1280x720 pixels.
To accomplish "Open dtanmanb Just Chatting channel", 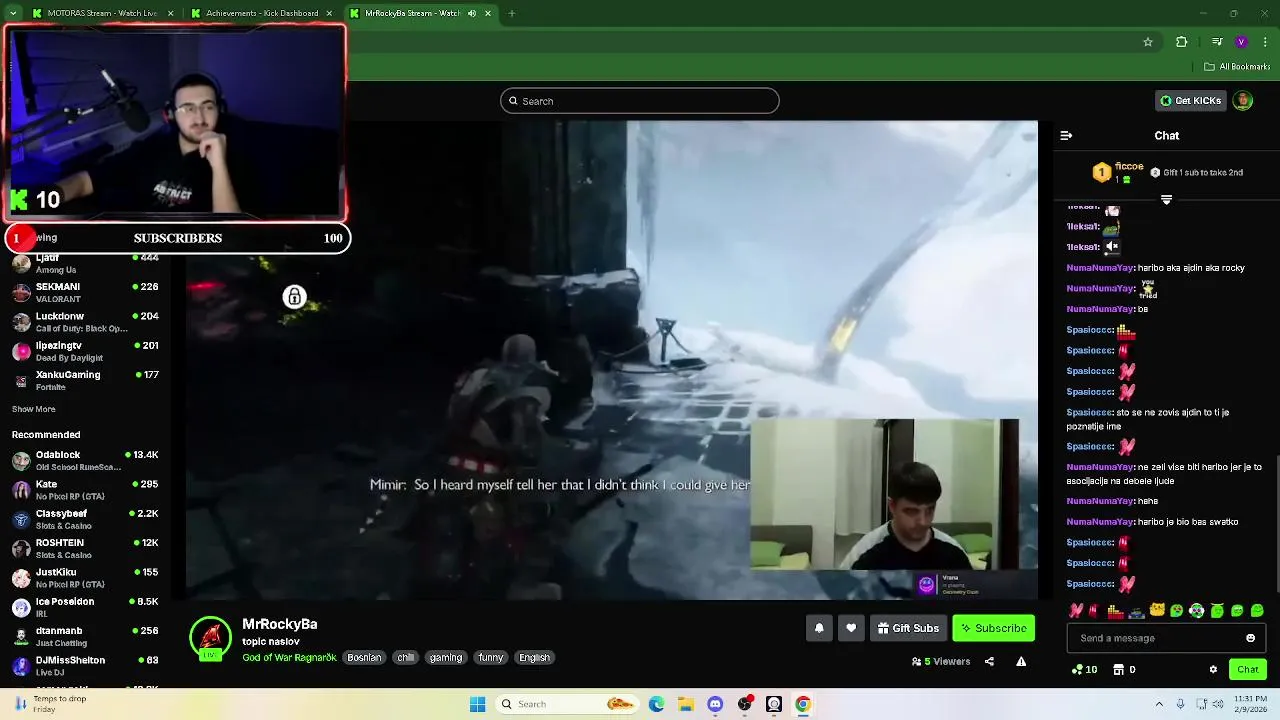I will coord(85,636).
